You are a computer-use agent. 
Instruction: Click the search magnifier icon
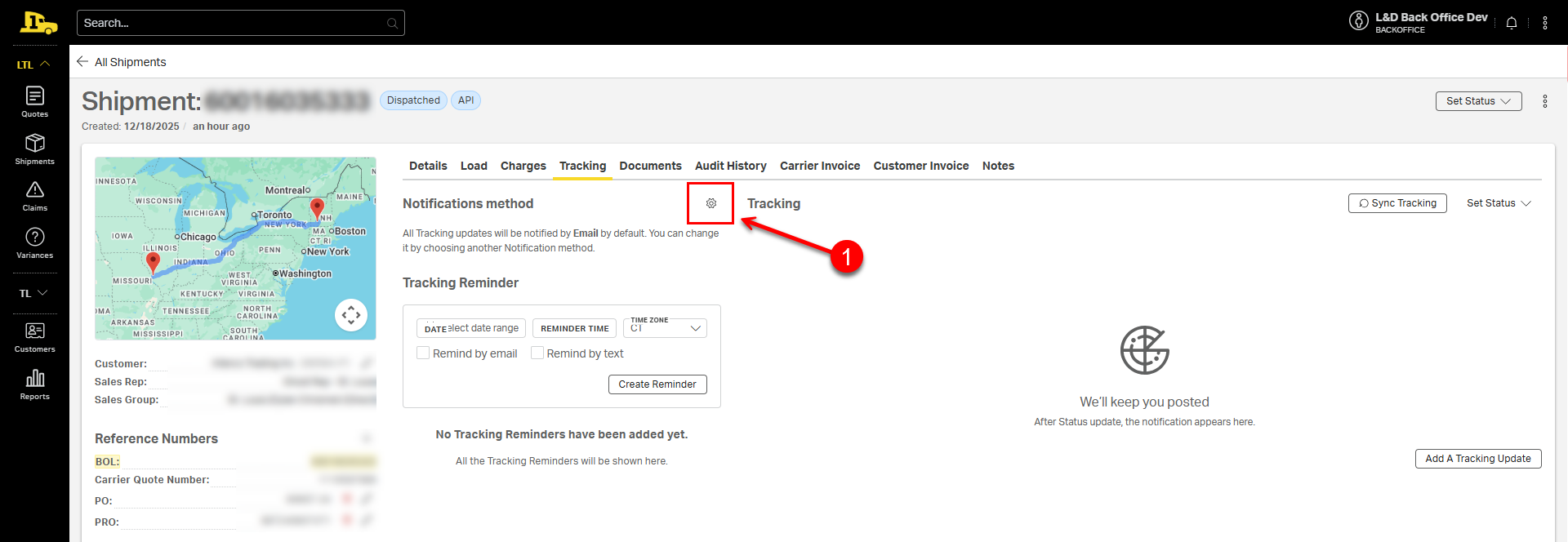point(392,23)
